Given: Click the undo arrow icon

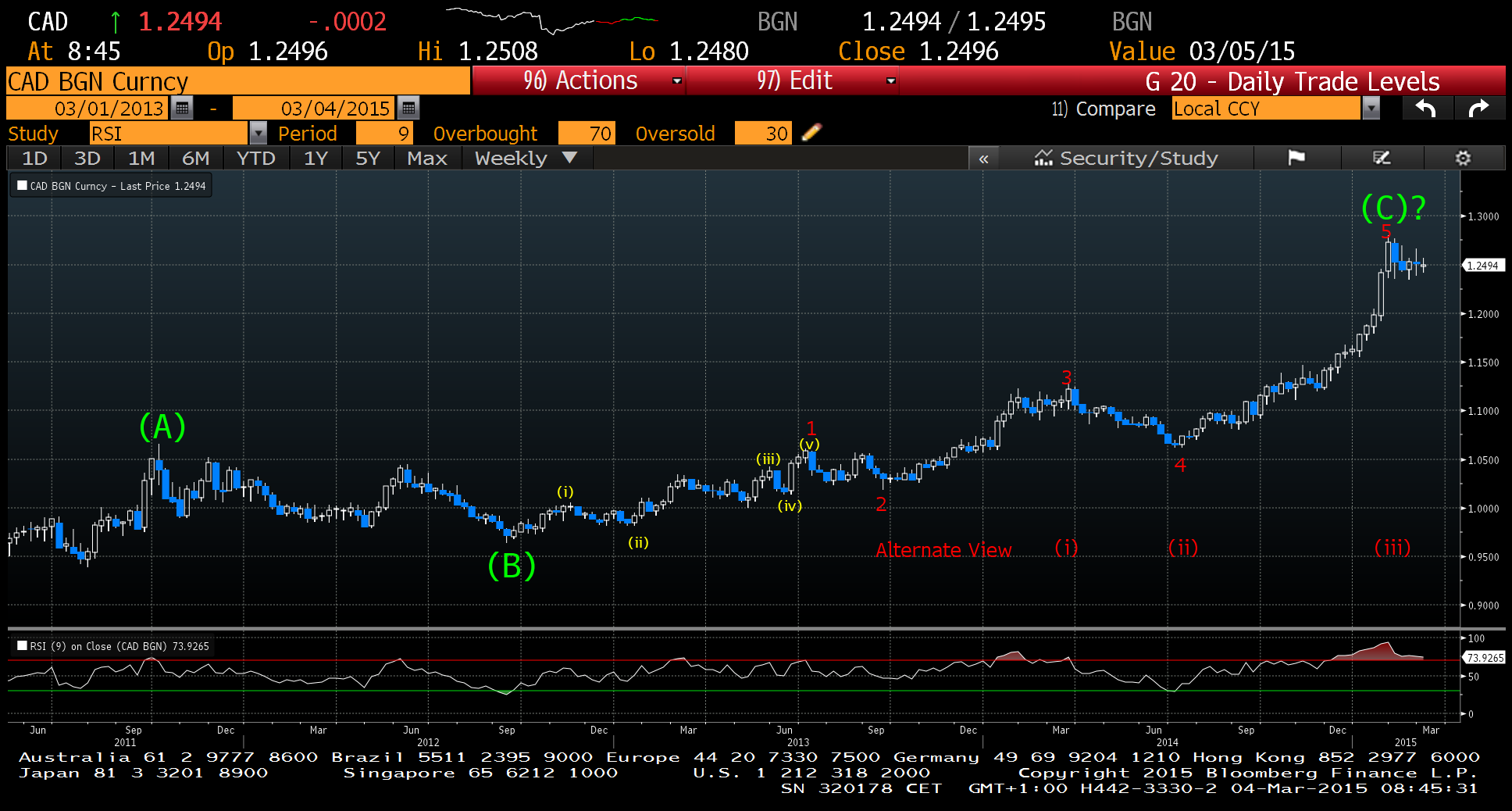Looking at the screenshot, I should (1426, 109).
